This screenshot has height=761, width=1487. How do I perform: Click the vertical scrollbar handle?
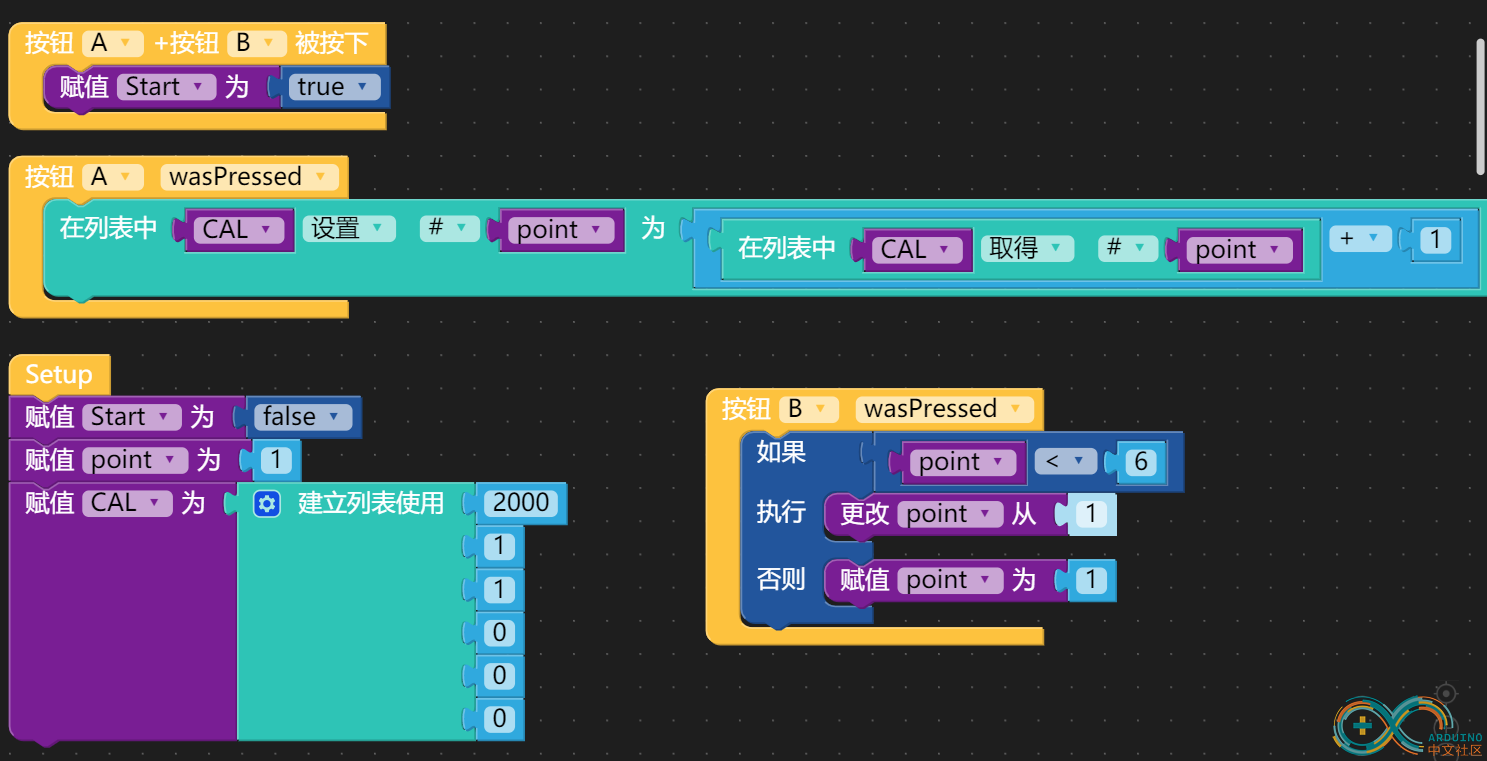pyautogui.click(x=1480, y=107)
